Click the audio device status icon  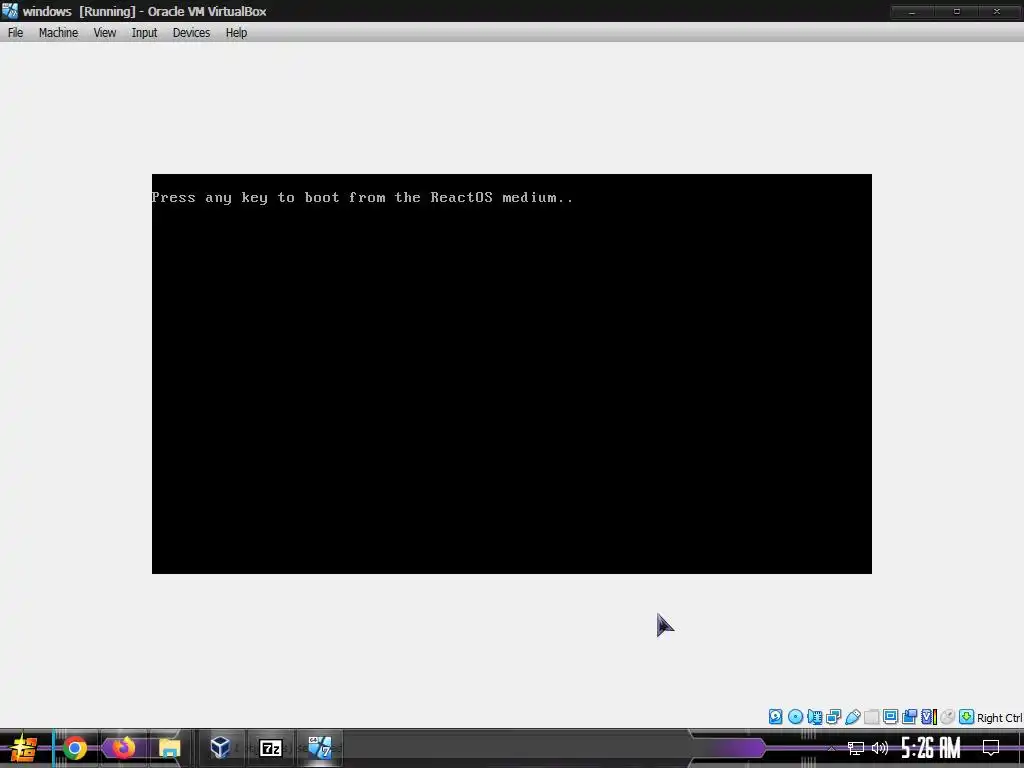click(x=814, y=717)
